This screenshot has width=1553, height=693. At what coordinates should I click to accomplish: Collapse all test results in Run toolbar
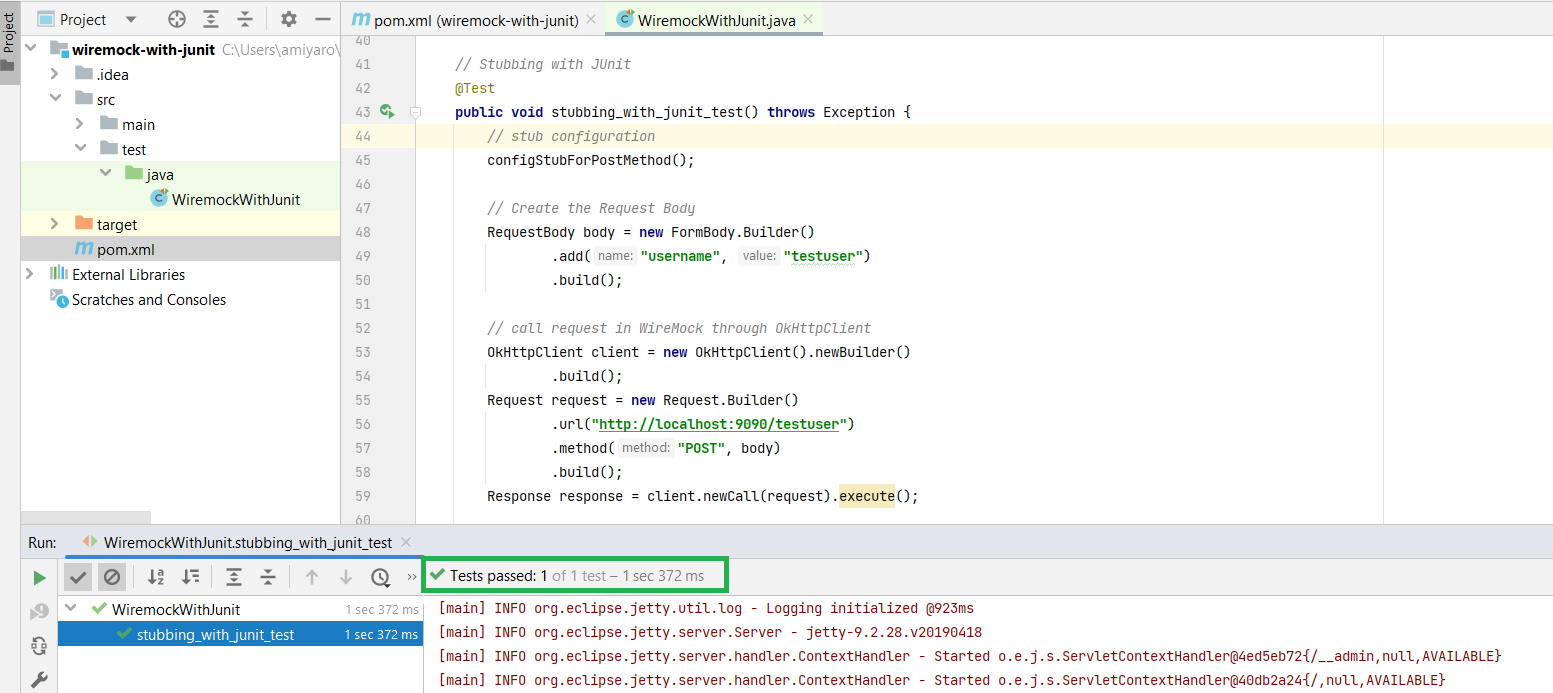[x=268, y=577]
